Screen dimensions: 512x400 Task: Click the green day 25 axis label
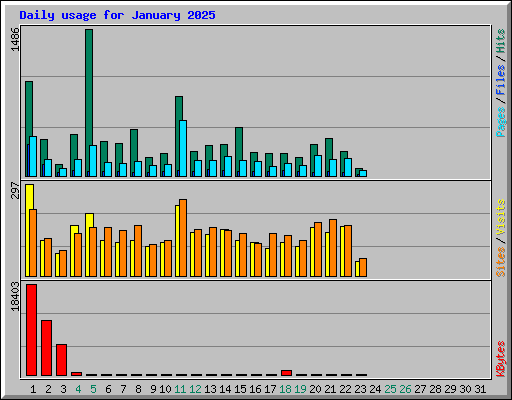pos(390,389)
